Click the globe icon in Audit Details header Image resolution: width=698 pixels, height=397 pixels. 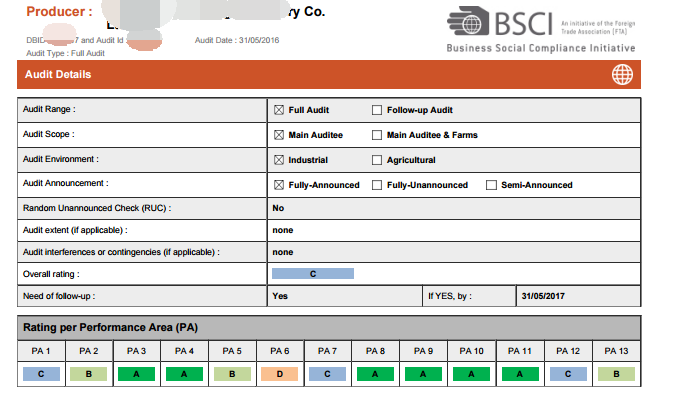pyautogui.click(x=622, y=74)
